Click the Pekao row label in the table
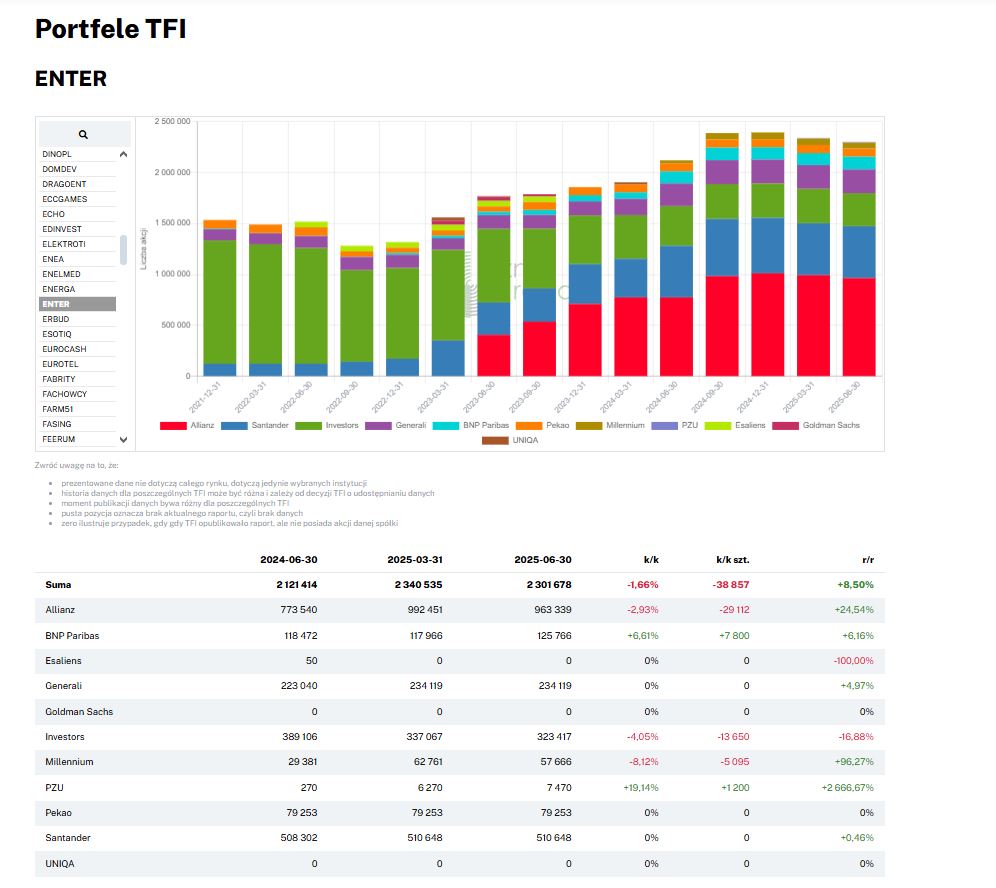The height and width of the screenshot is (888, 996). pos(58,812)
